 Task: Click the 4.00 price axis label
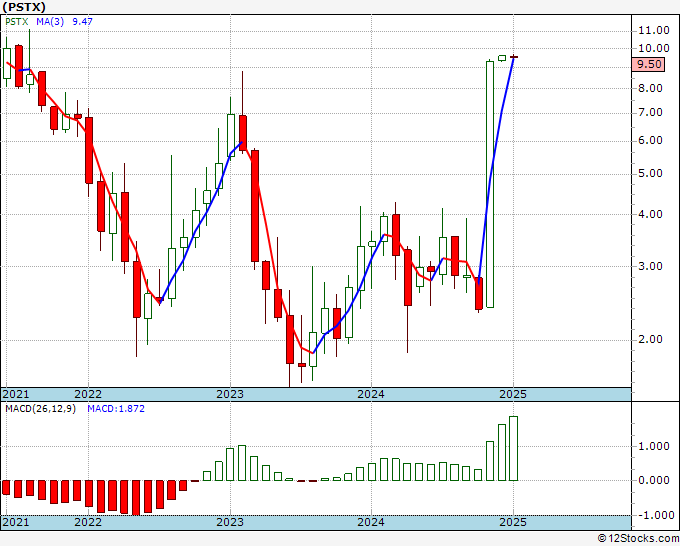[x=650, y=214]
